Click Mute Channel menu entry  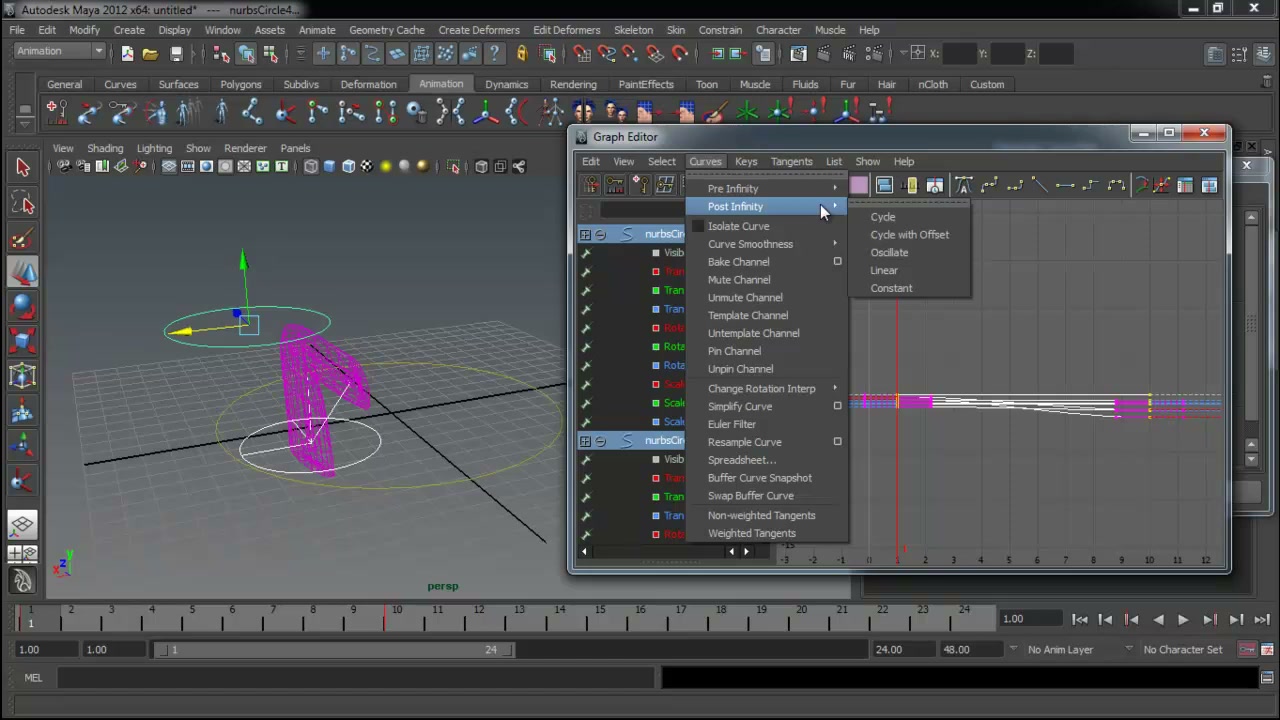tap(739, 280)
